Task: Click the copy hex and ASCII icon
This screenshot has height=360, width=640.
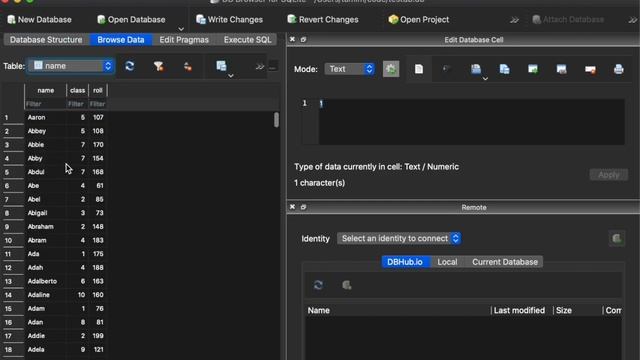Action: click(x=504, y=69)
